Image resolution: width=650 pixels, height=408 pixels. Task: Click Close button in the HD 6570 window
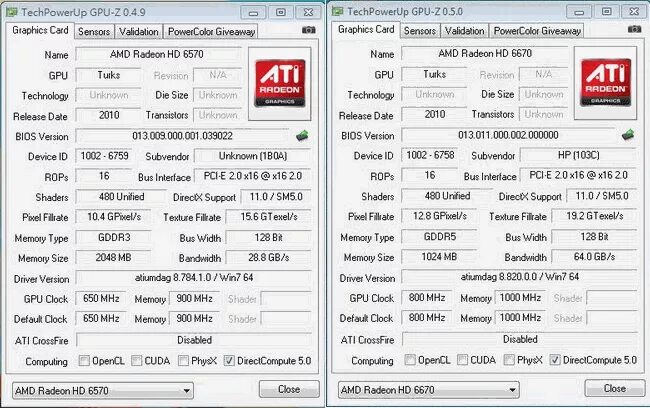coord(289,389)
